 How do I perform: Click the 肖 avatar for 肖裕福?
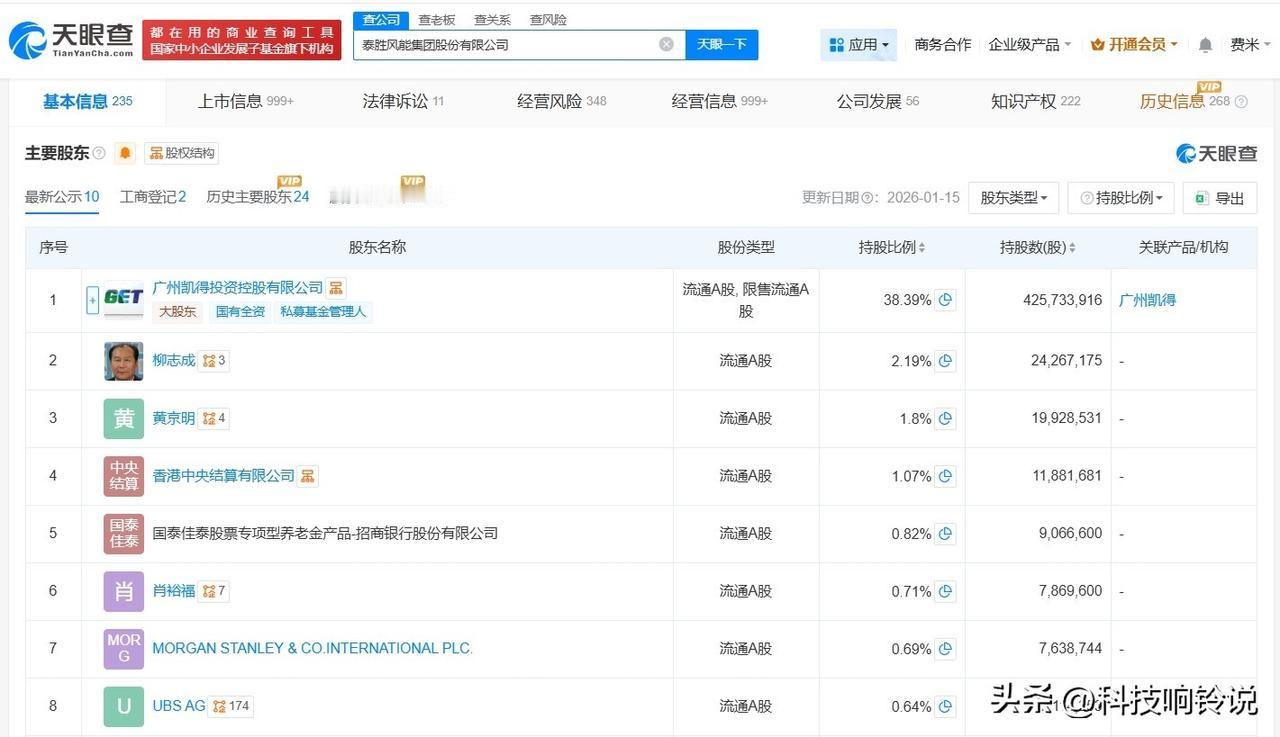click(124, 591)
